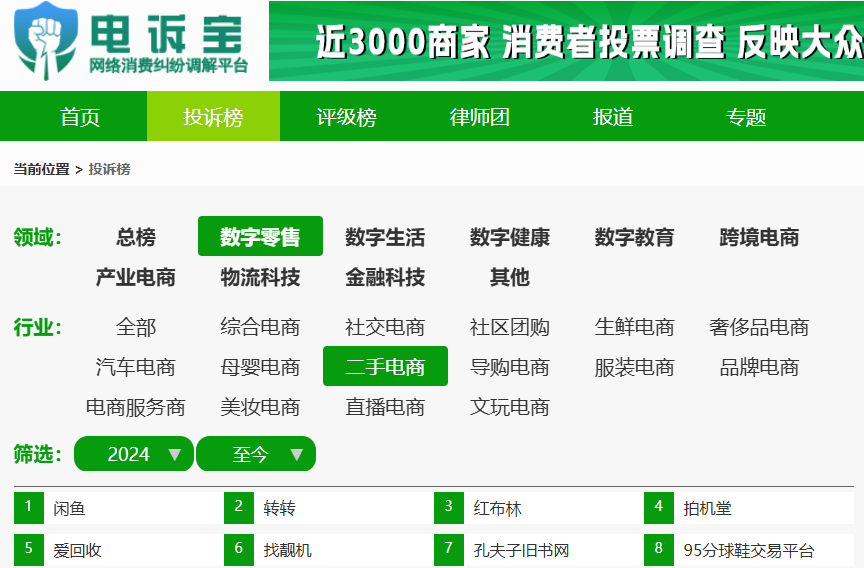
Task: Click the 电诉宝 shield fist logo
Action: click(45, 41)
